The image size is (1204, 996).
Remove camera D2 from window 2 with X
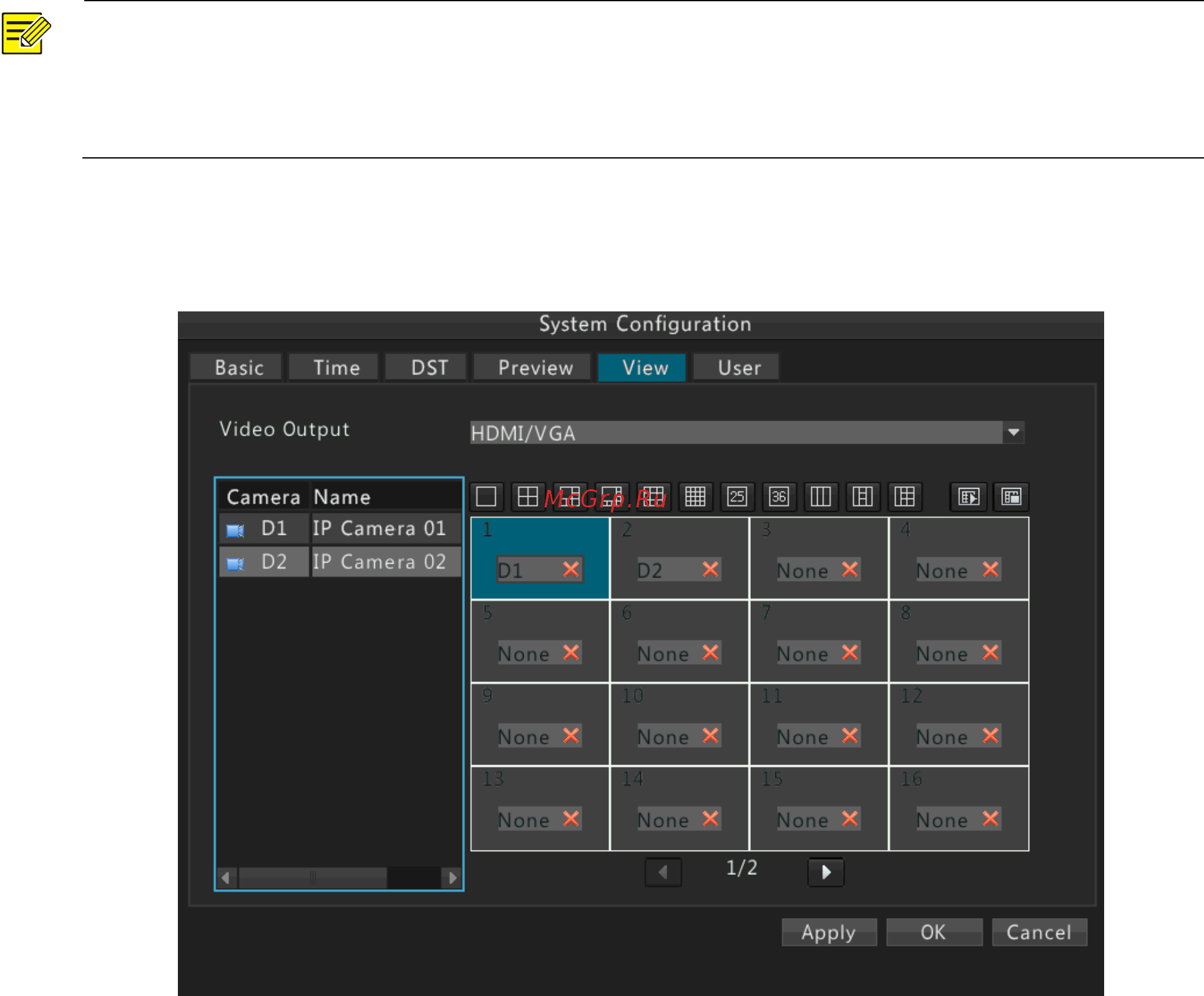pos(710,569)
